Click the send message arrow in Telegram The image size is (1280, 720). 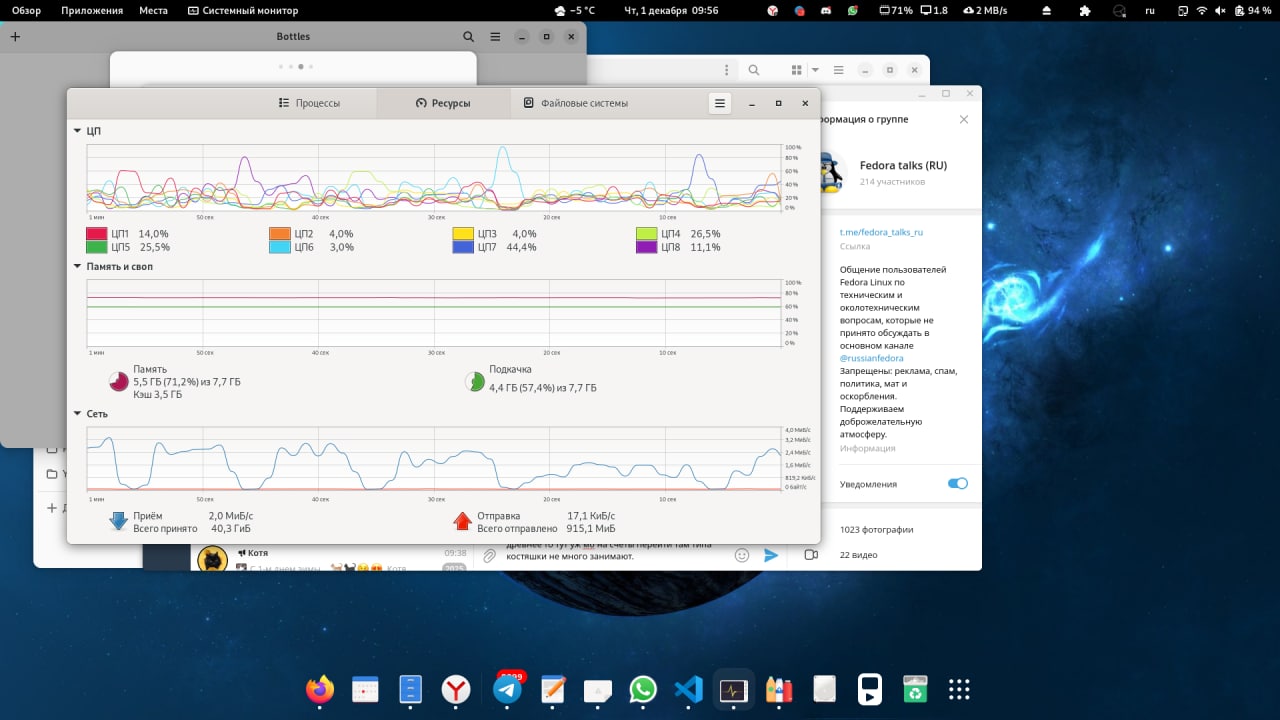(771, 555)
